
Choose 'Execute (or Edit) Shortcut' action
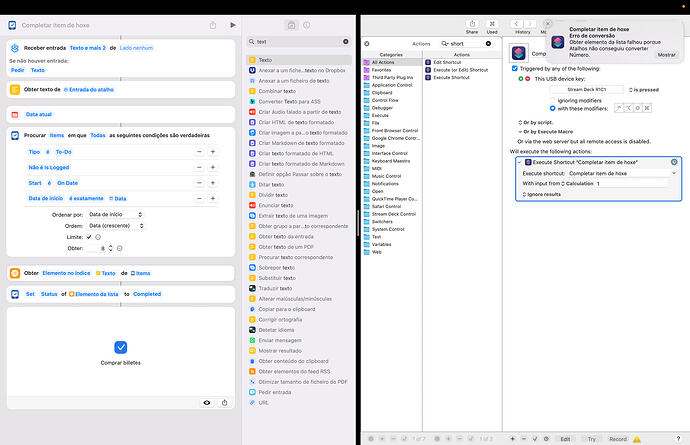point(462,70)
